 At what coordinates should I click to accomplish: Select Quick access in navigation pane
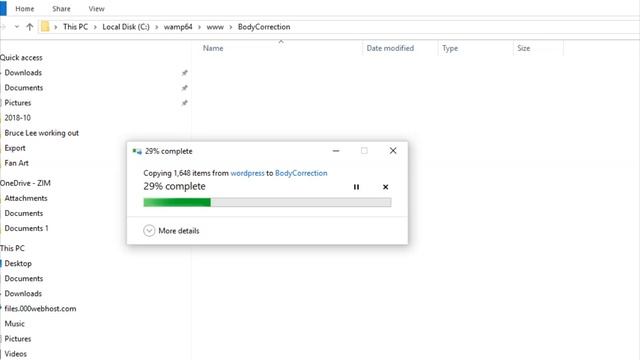point(21,58)
